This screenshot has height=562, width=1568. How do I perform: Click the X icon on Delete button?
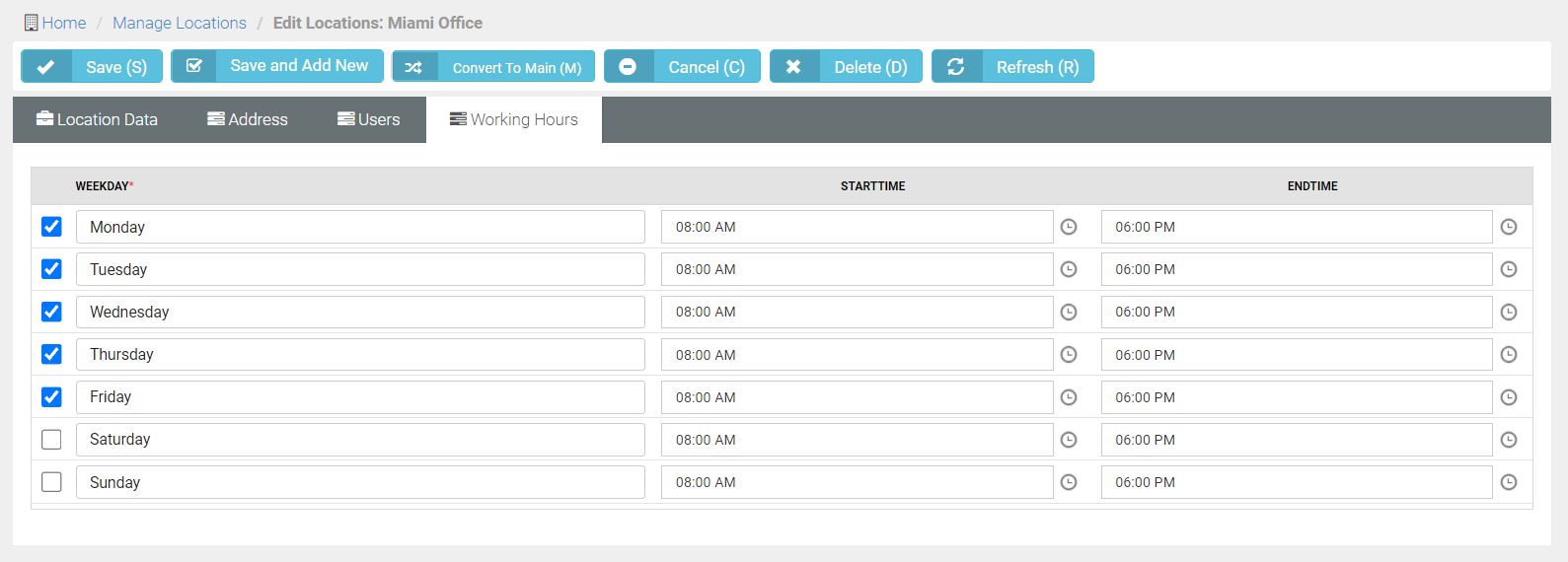click(793, 67)
